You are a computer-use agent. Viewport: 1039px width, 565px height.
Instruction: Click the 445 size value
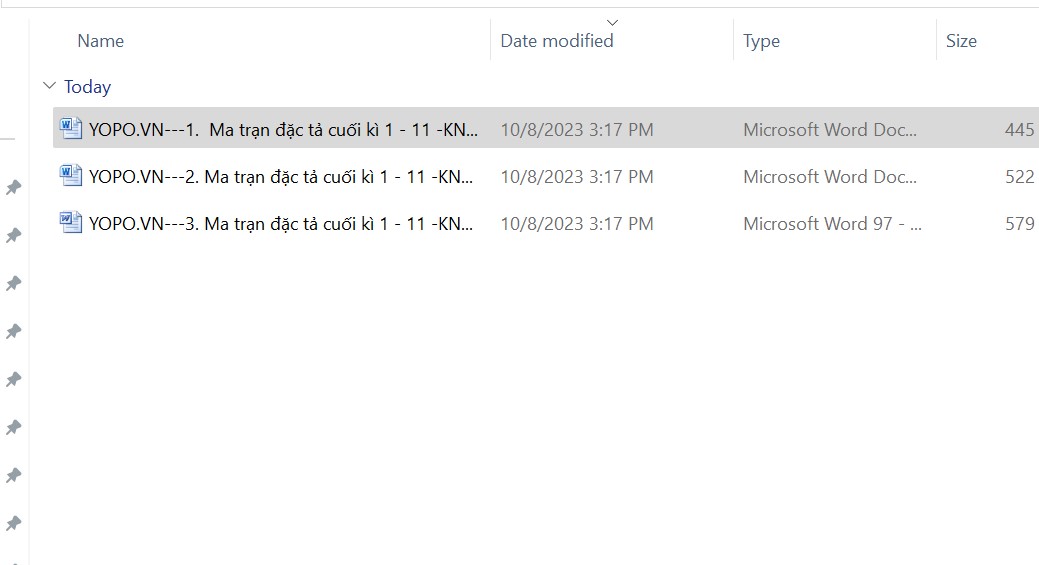coord(1019,129)
